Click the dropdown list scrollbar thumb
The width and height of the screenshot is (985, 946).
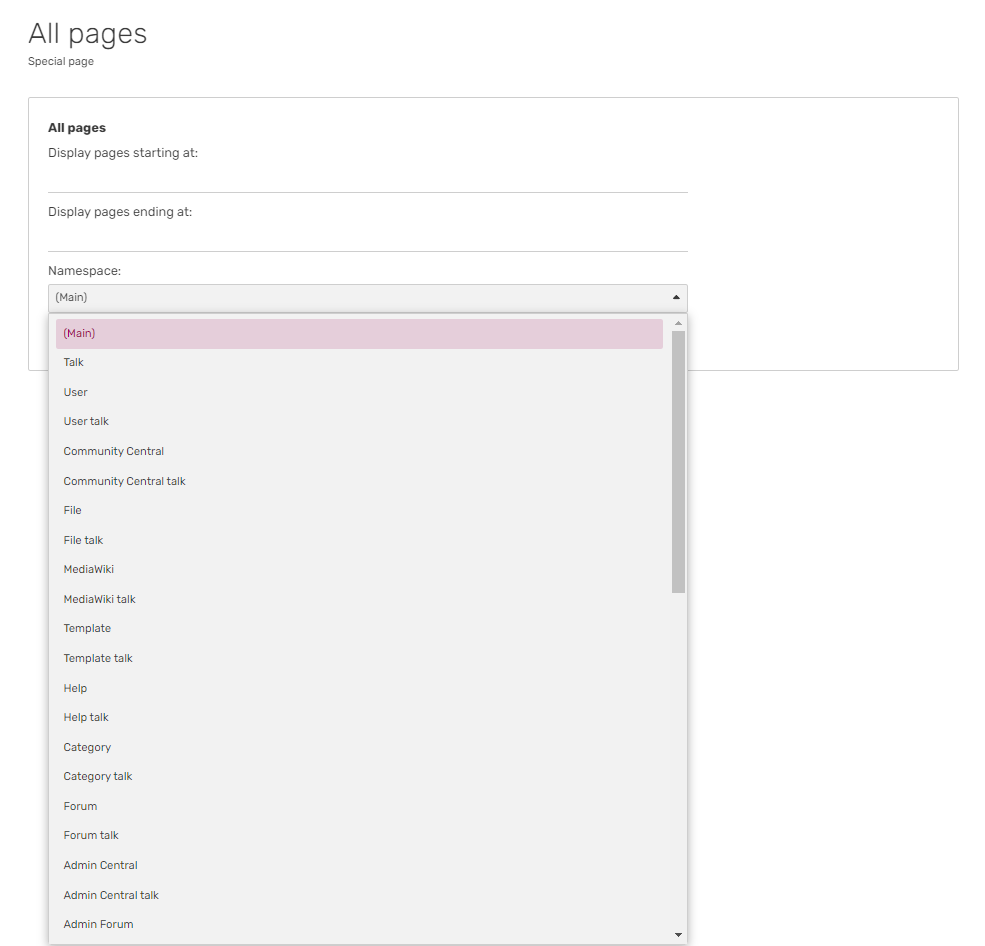coord(678,460)
